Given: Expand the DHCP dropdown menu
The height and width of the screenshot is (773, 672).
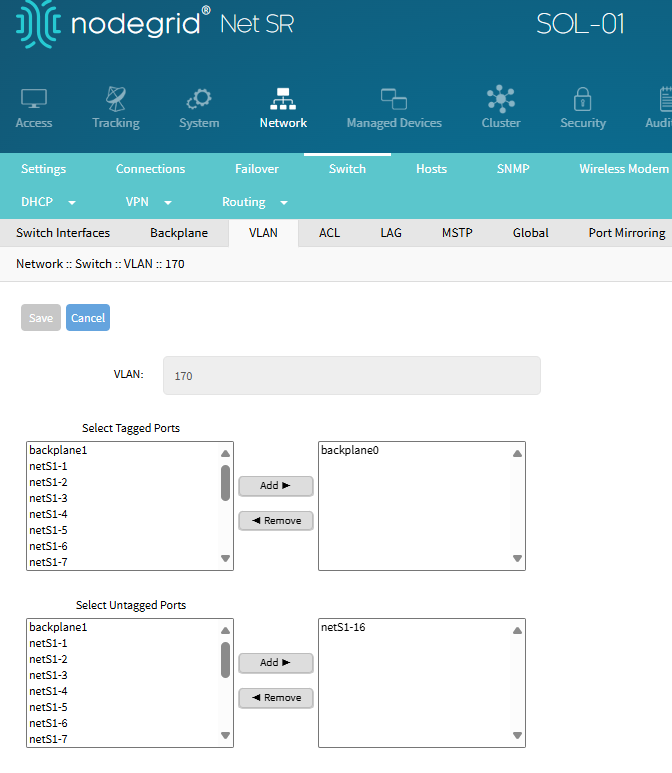Looking at the screenshot, I should (46, 202).
